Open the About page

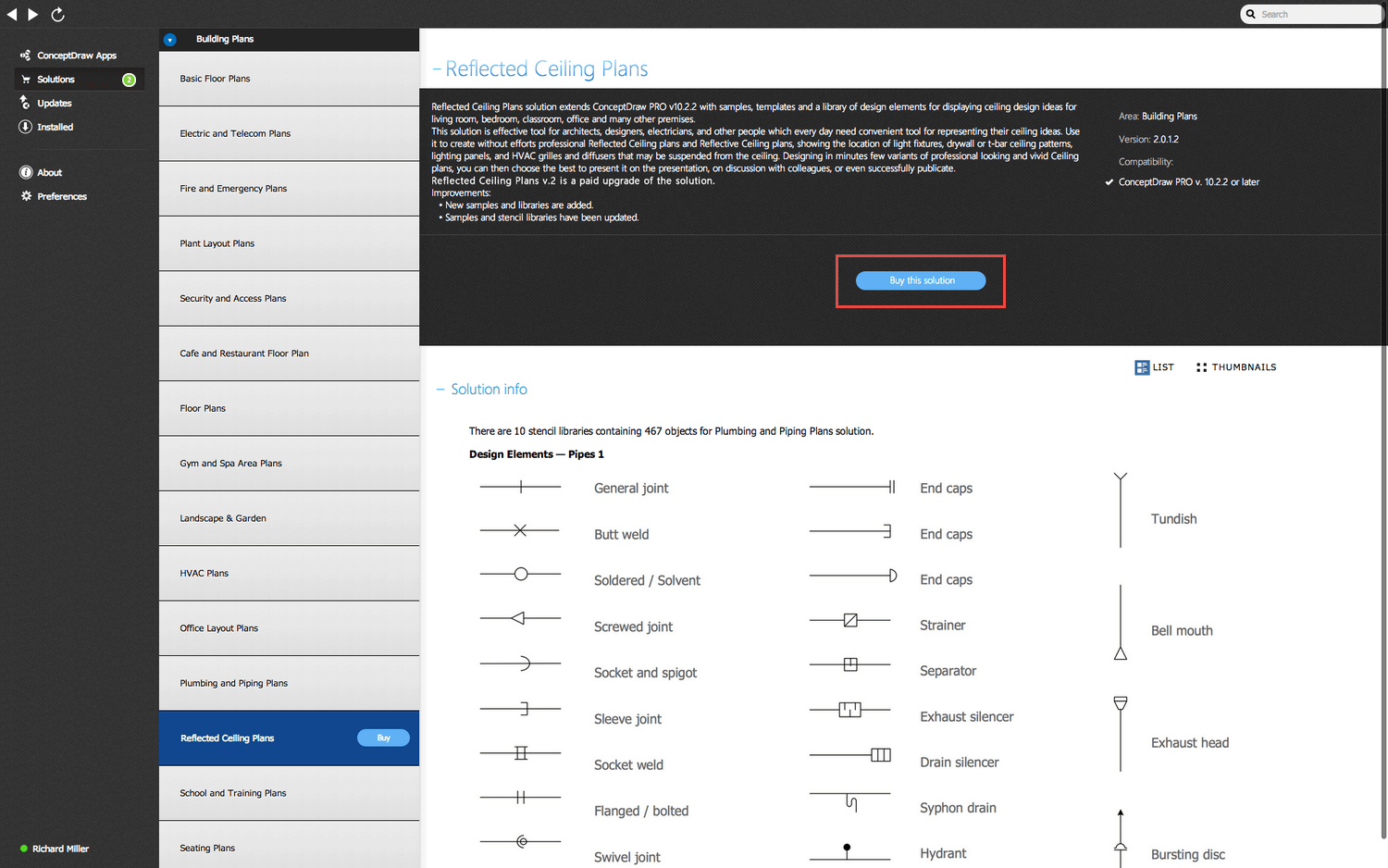point(50,173)
